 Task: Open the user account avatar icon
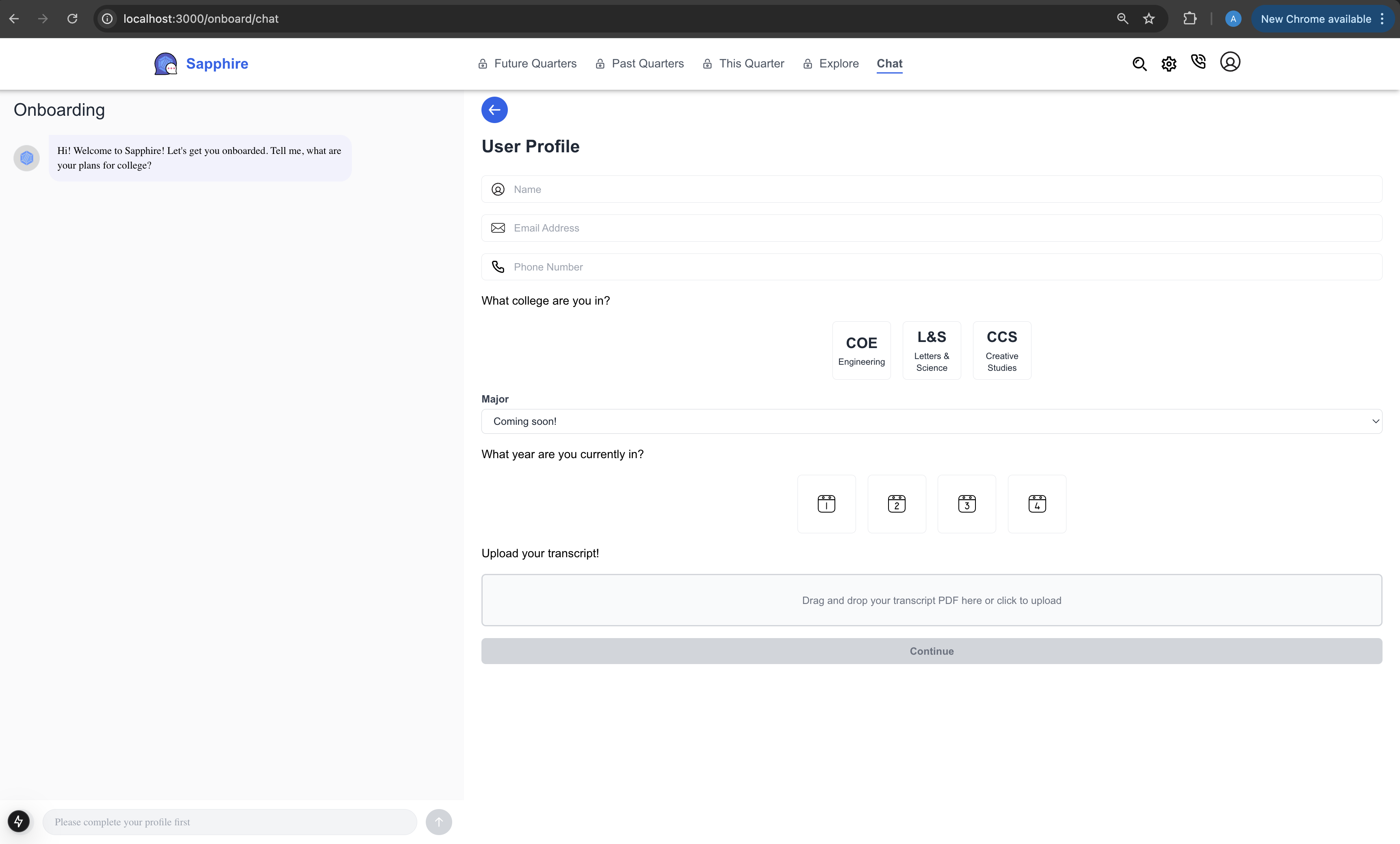coord(1230,62)
